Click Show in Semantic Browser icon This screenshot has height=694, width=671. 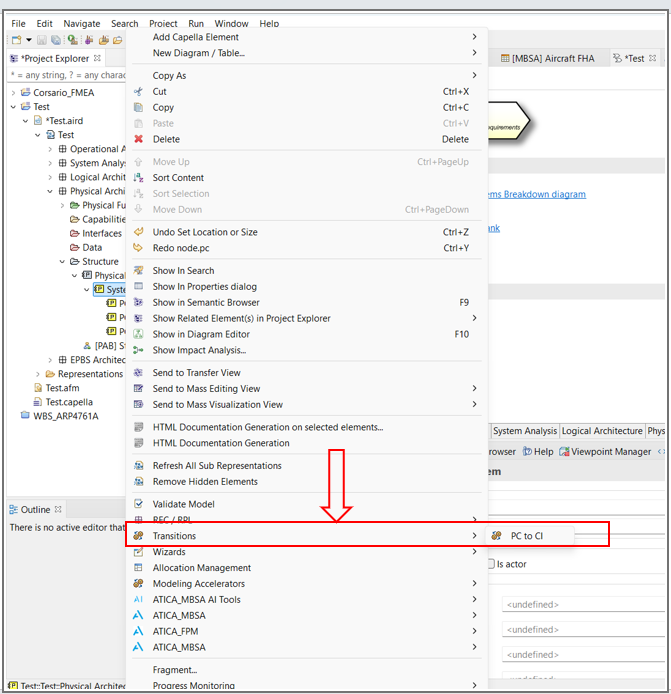click(139, 302)
